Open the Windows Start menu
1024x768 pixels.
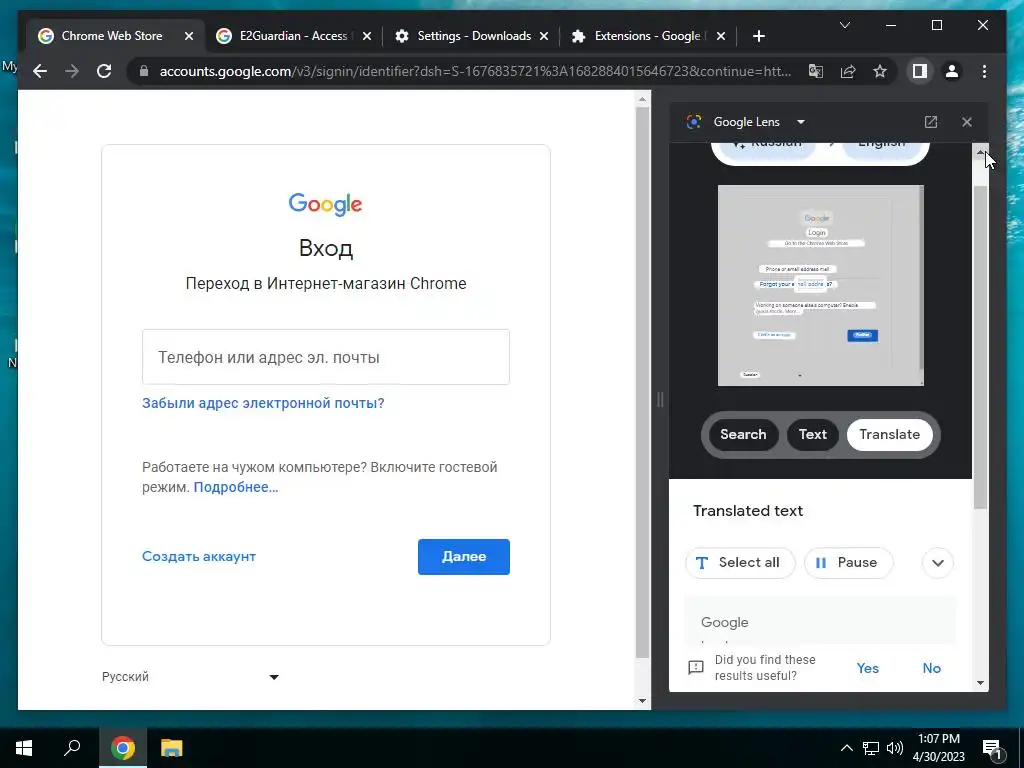(24, 748)
